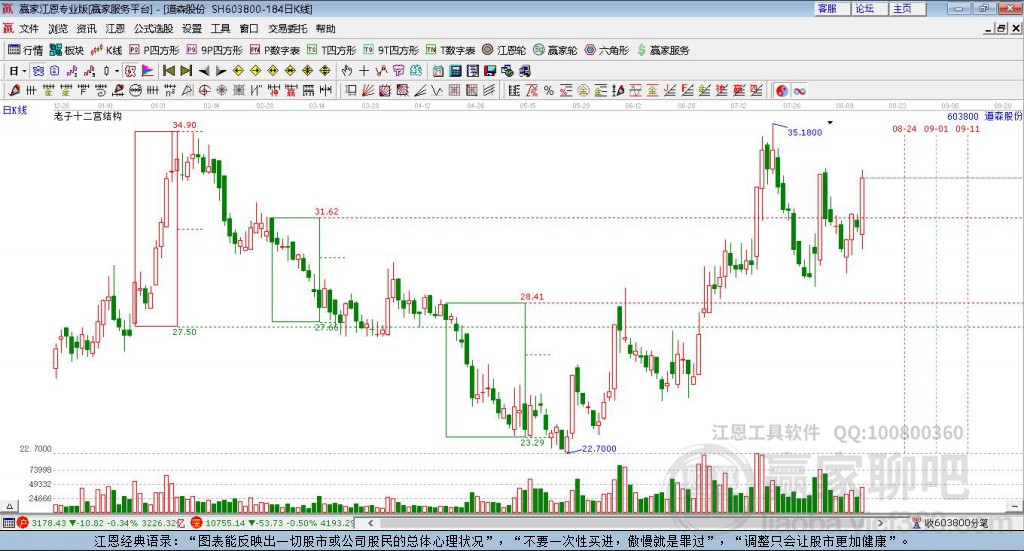Open the T数字表 number table

coord(450,50)
